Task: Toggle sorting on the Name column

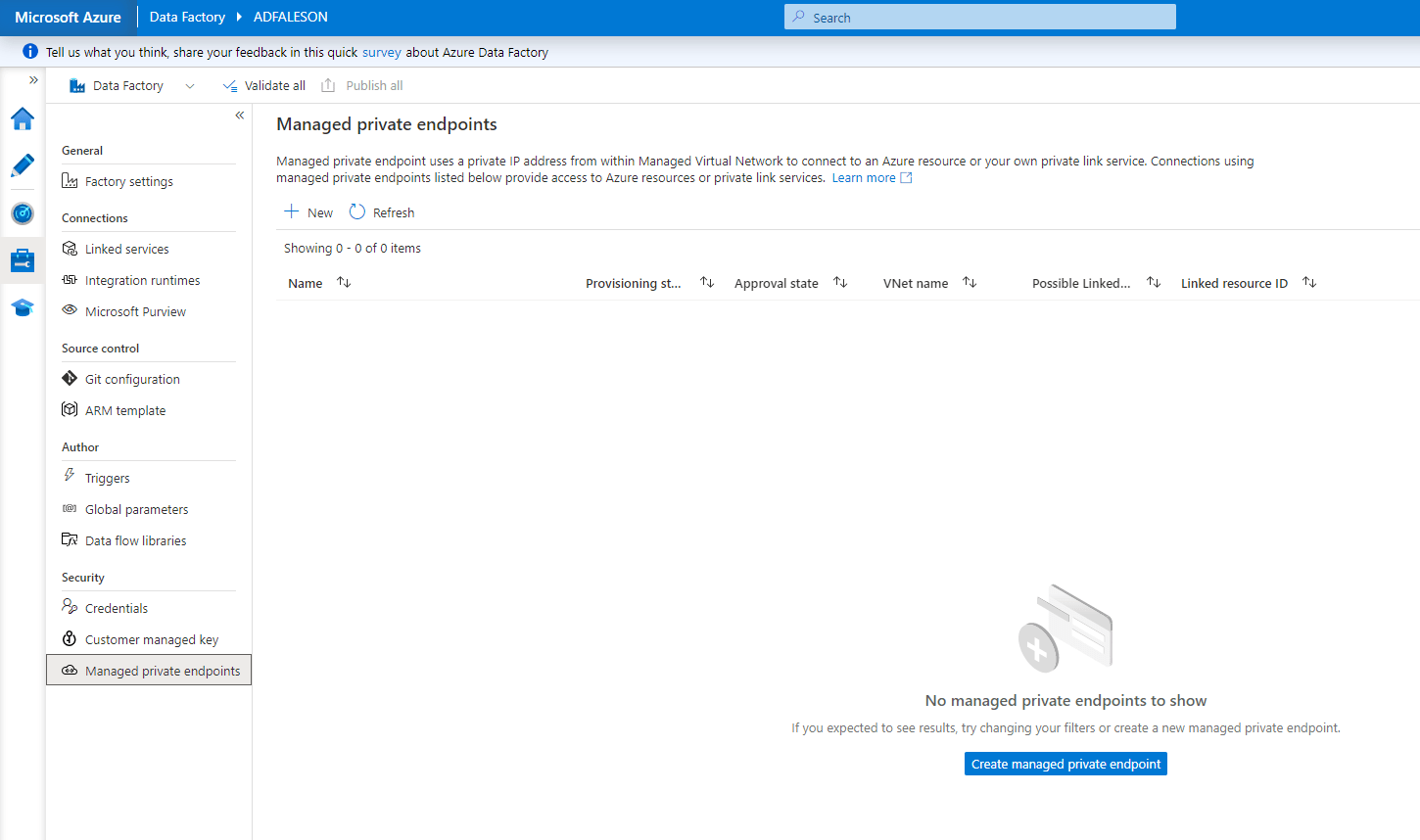Action: pyautogui.click(x=343, y=282)
